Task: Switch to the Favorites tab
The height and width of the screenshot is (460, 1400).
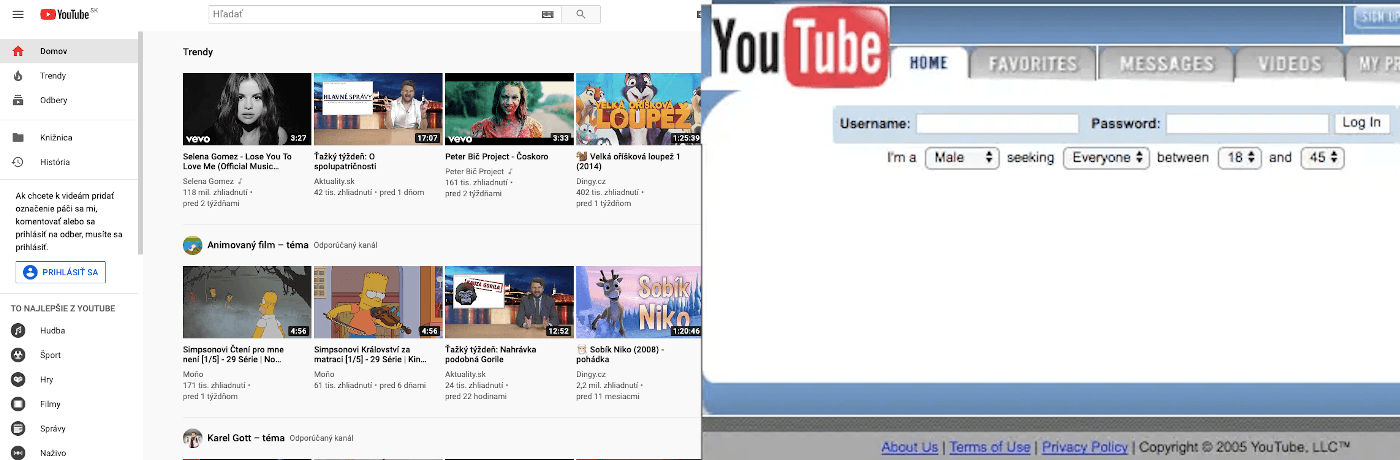Action: tap(1033, 64)
